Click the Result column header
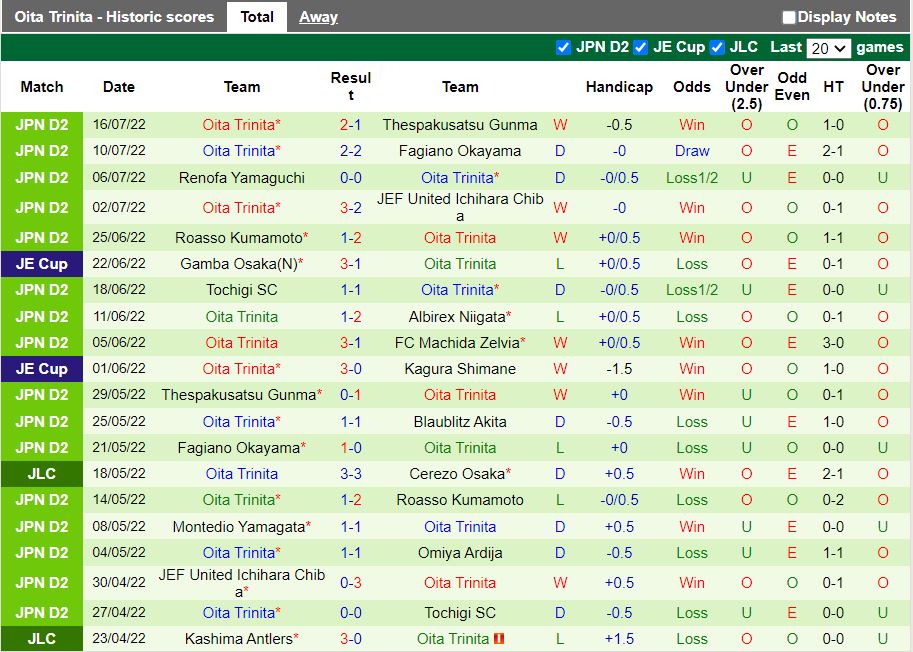Screen dimensions: 913x652 [351, 86]
